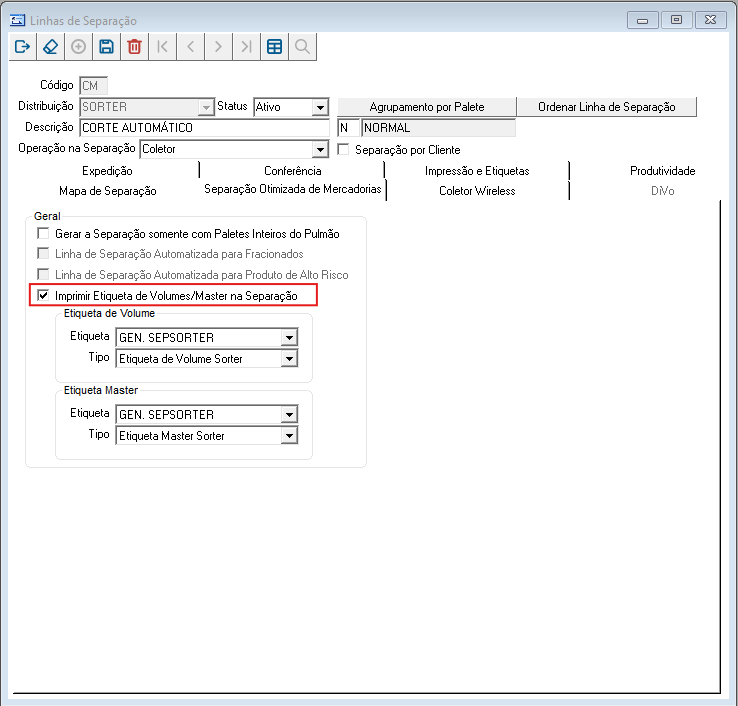
Task: Click the Linhas de Separação window title icon
Action: pyautogui.click(x=17, y=20)
